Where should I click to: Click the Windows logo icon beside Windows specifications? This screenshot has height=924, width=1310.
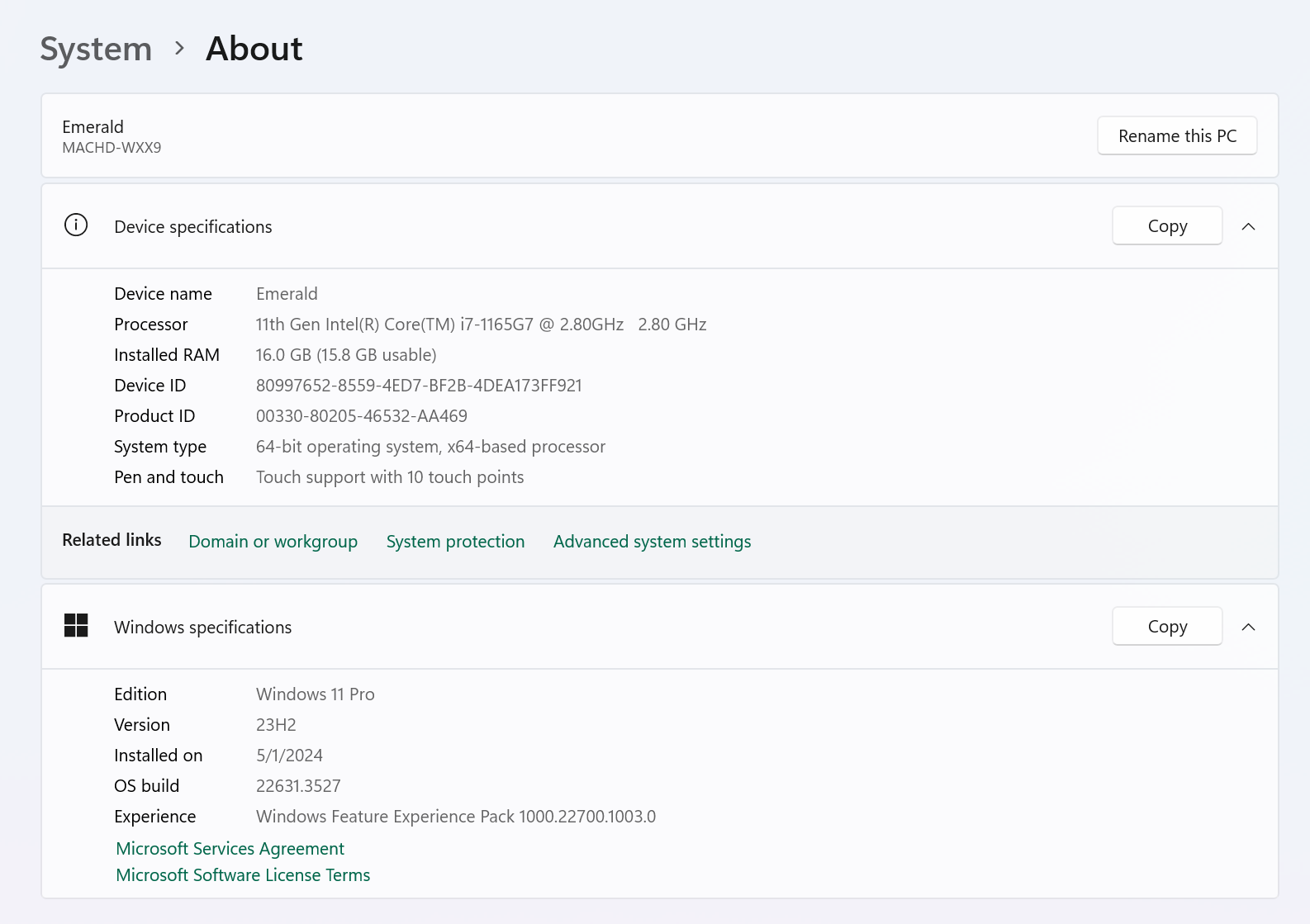[76, 625]
